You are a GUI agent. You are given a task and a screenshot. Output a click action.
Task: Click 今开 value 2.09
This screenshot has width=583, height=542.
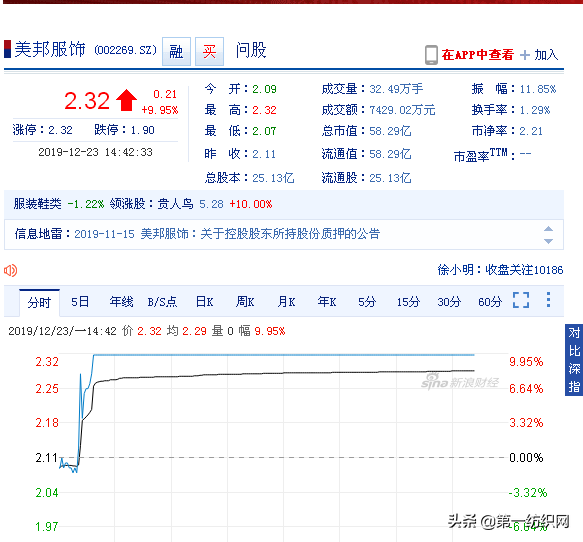(x=264, y=89)
